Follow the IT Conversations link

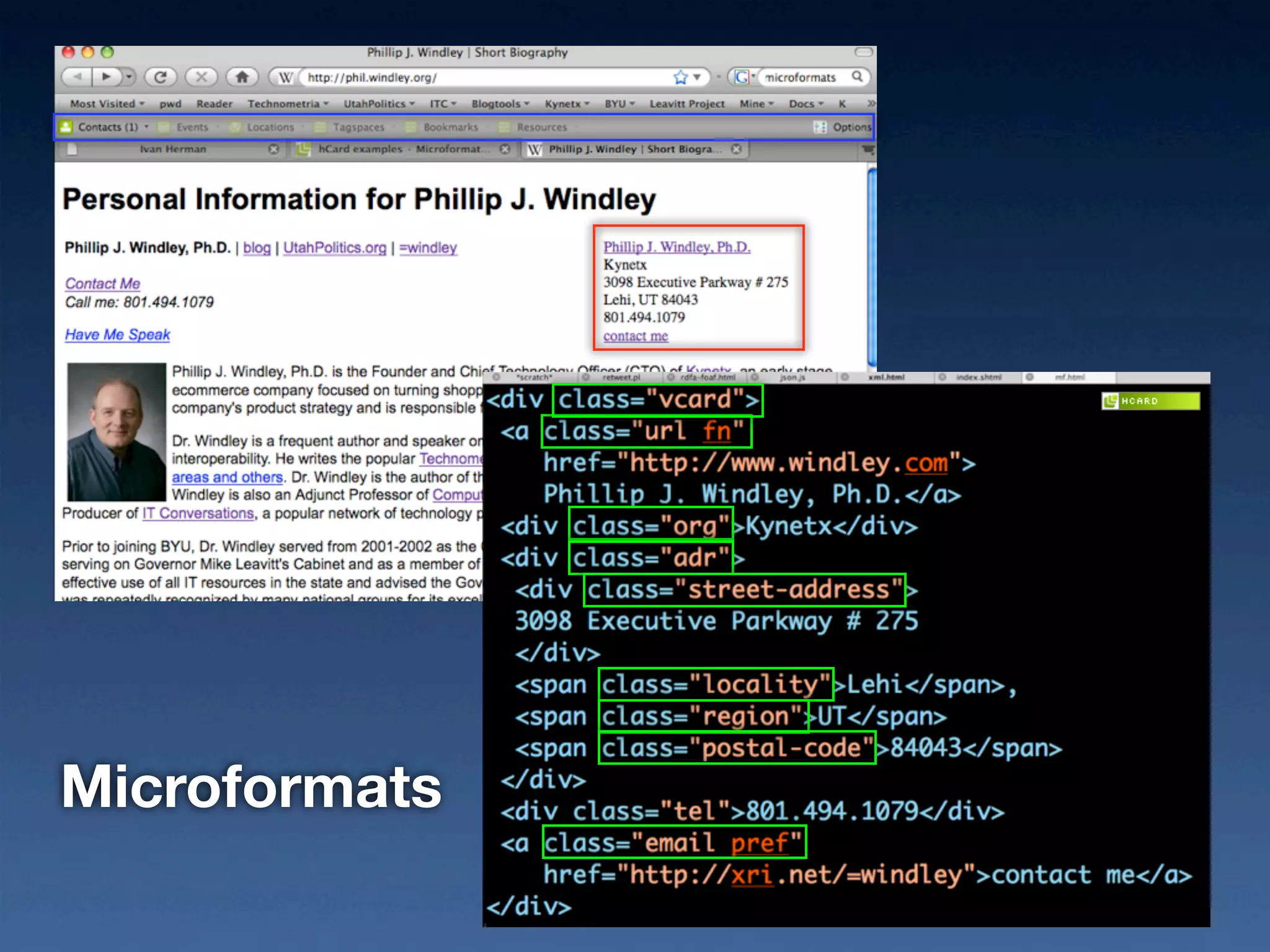(198, 513)
